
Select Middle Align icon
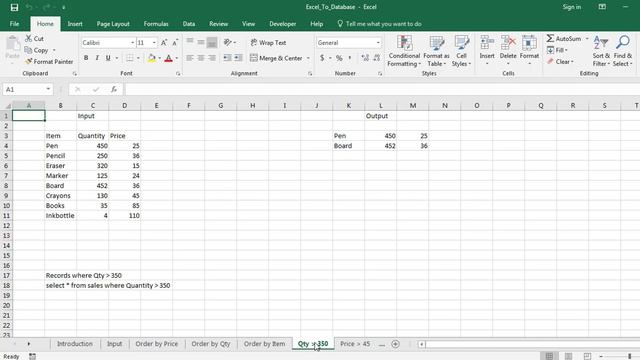point(201,42)
